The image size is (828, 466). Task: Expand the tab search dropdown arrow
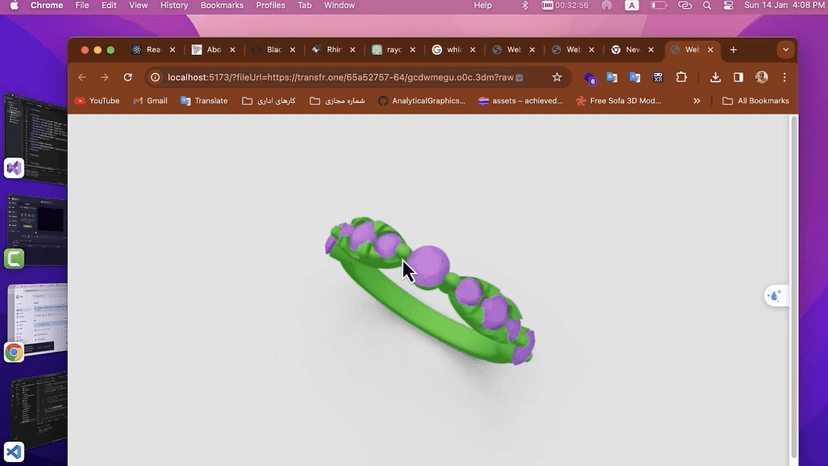[x=785, y=50]
